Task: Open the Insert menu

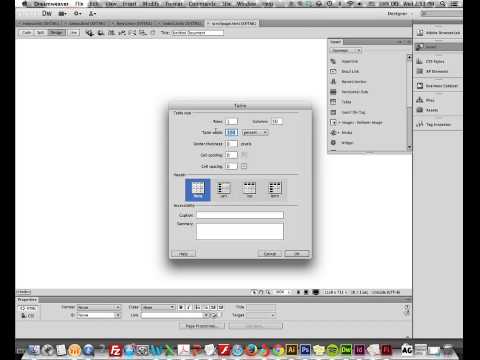Action: click(x=129, y=4)
